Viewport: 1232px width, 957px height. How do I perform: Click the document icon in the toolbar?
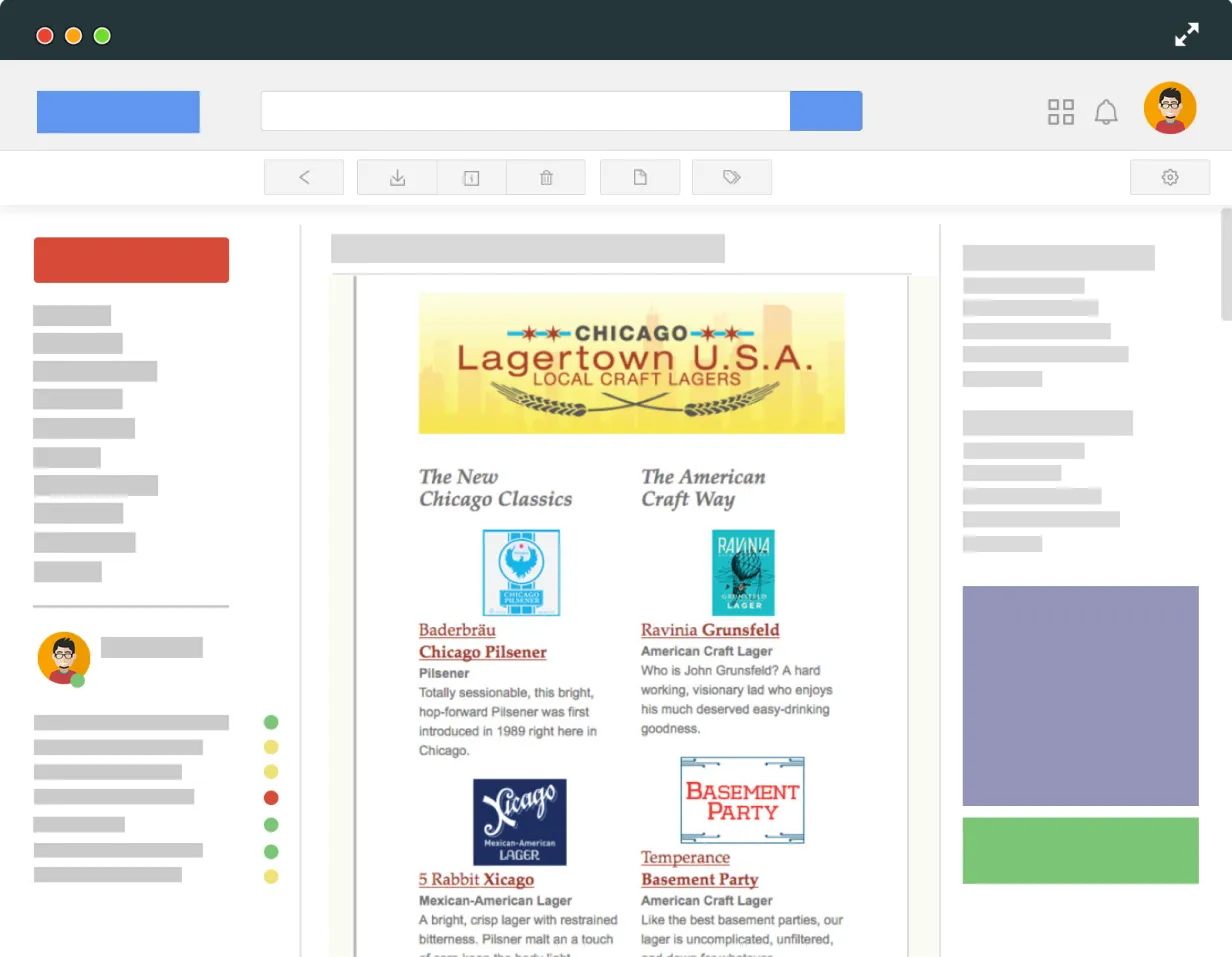point(639,177)
